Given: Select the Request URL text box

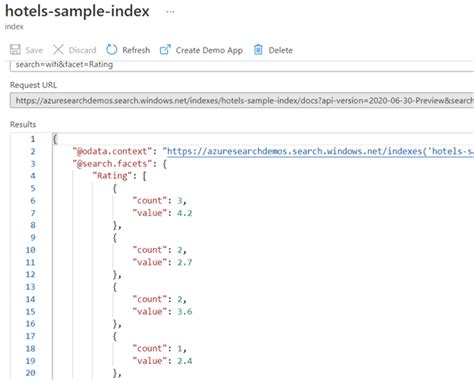Looking at the screenshot, I should click(242, 100).
